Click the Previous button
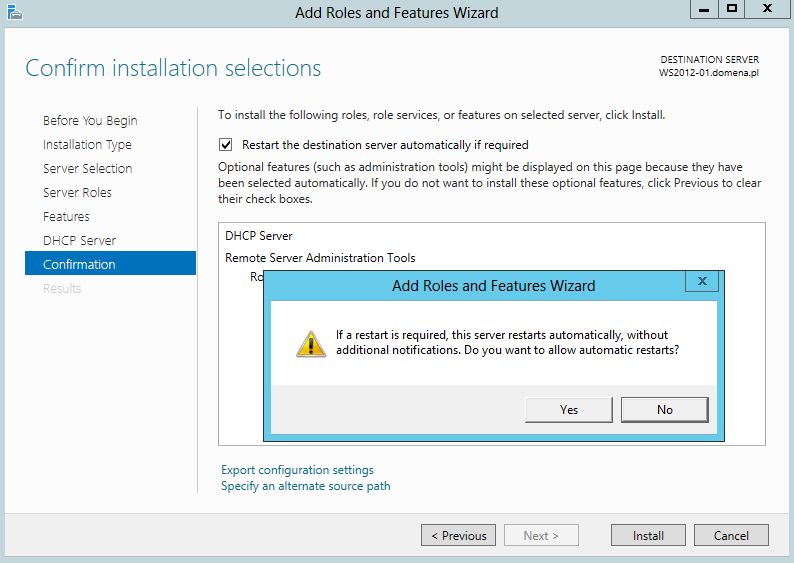The height and width of the screenshot is (563, 794). tap(458, 535)
